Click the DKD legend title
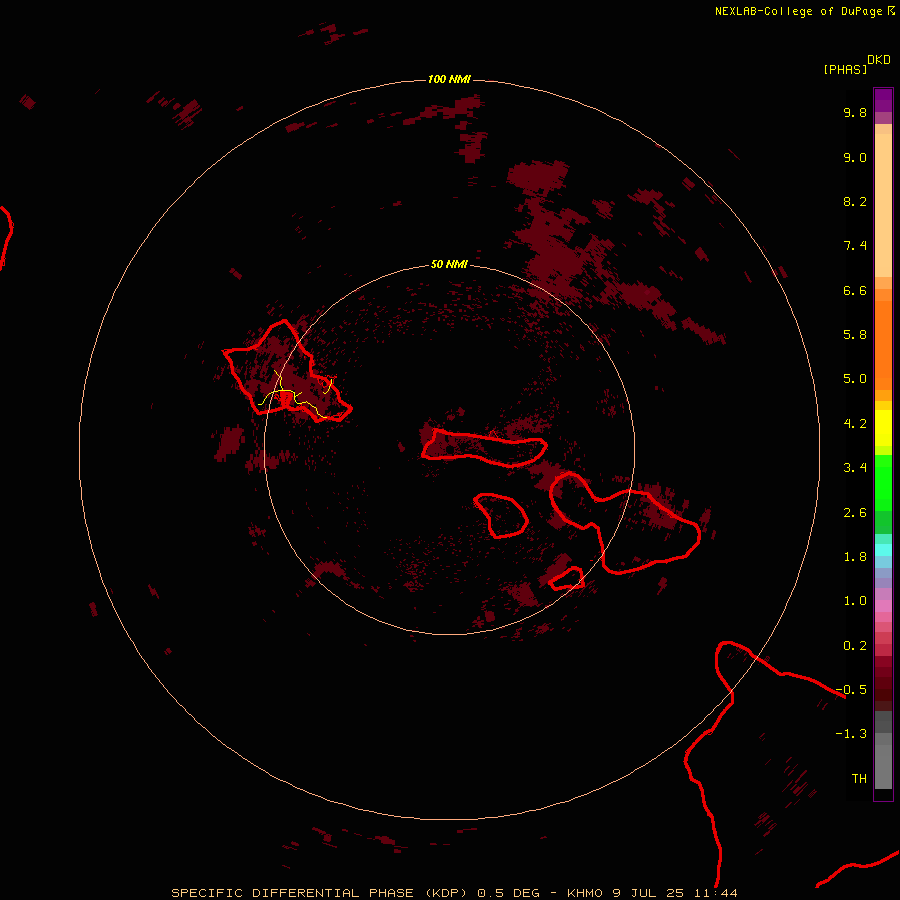 tap(878, 59)
